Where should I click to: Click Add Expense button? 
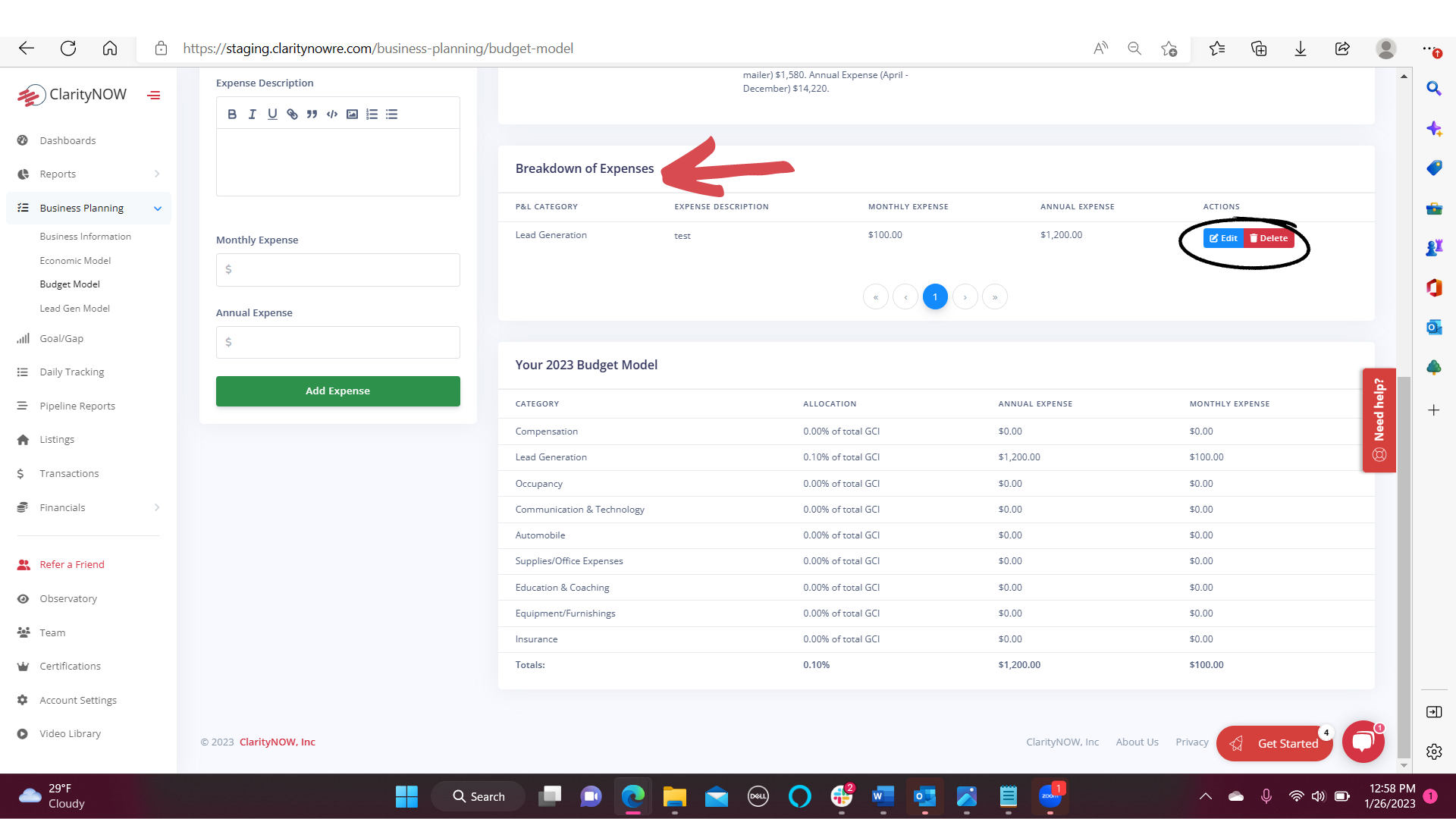tap(337, 391)
